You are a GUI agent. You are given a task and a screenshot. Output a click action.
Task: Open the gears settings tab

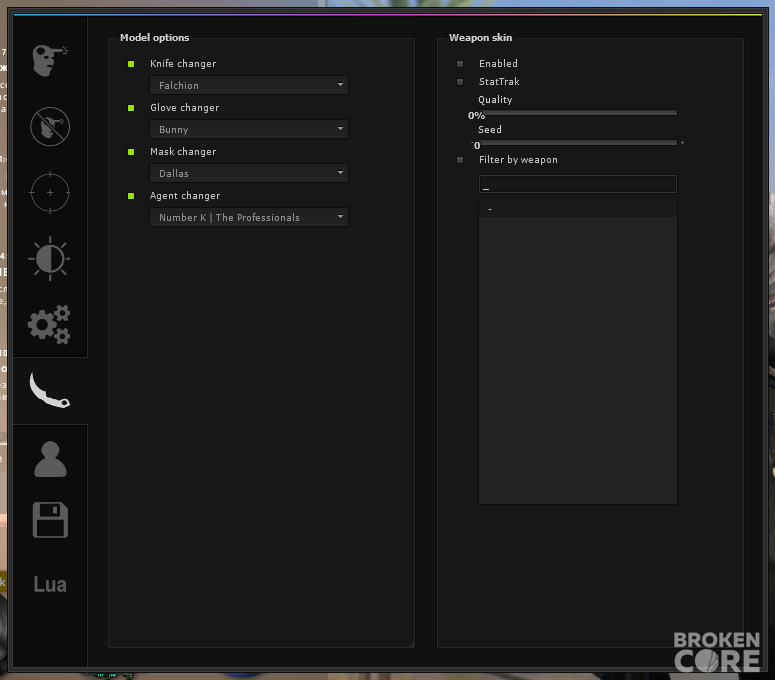(49, 325)
